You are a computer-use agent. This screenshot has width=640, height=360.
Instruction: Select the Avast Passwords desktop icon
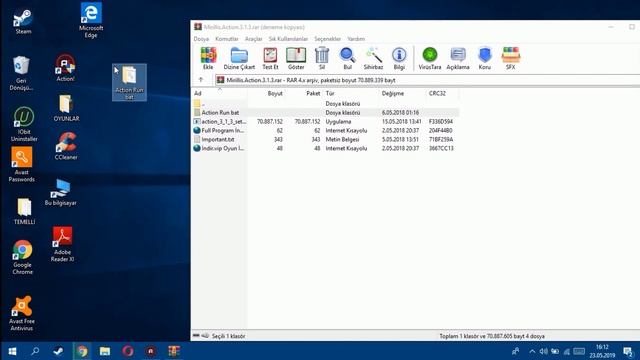22,164
